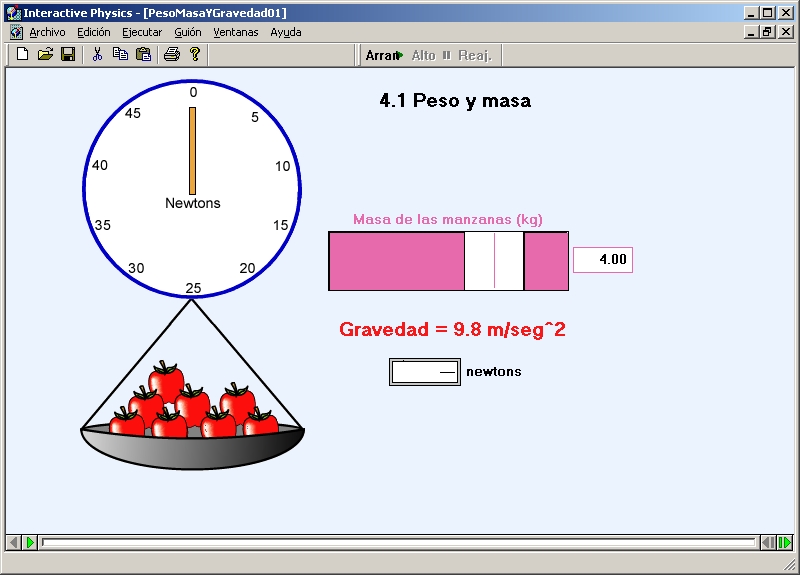This screenshot has height=575, width=800.
Task: Close the inner document window
Action: (786, 32)
